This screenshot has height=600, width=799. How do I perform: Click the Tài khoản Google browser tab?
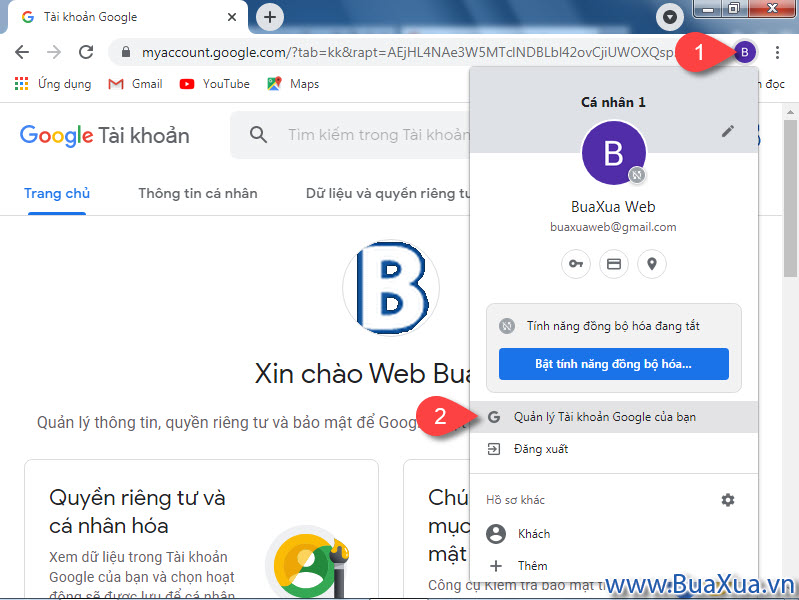tap(125, 17)
